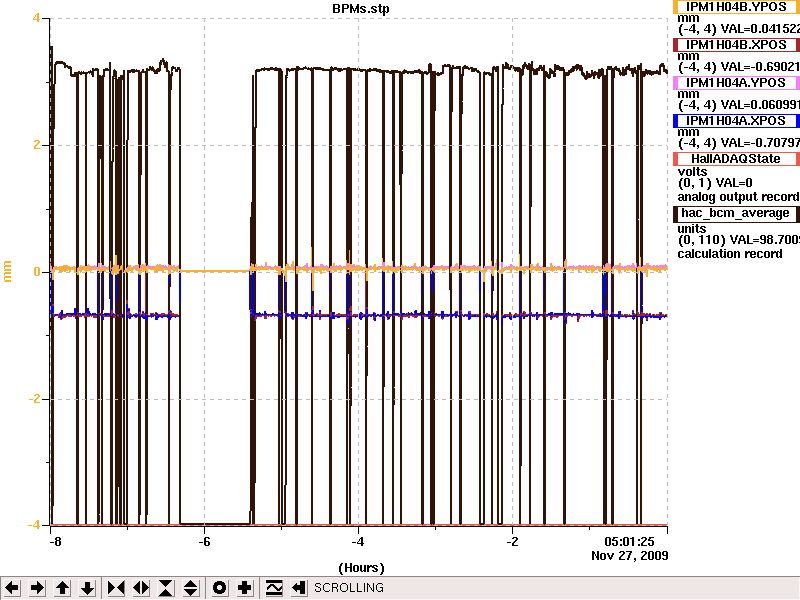
Task: Select the IPM1H04B.YPOS curve legend
Action: (x=736, y=7)
